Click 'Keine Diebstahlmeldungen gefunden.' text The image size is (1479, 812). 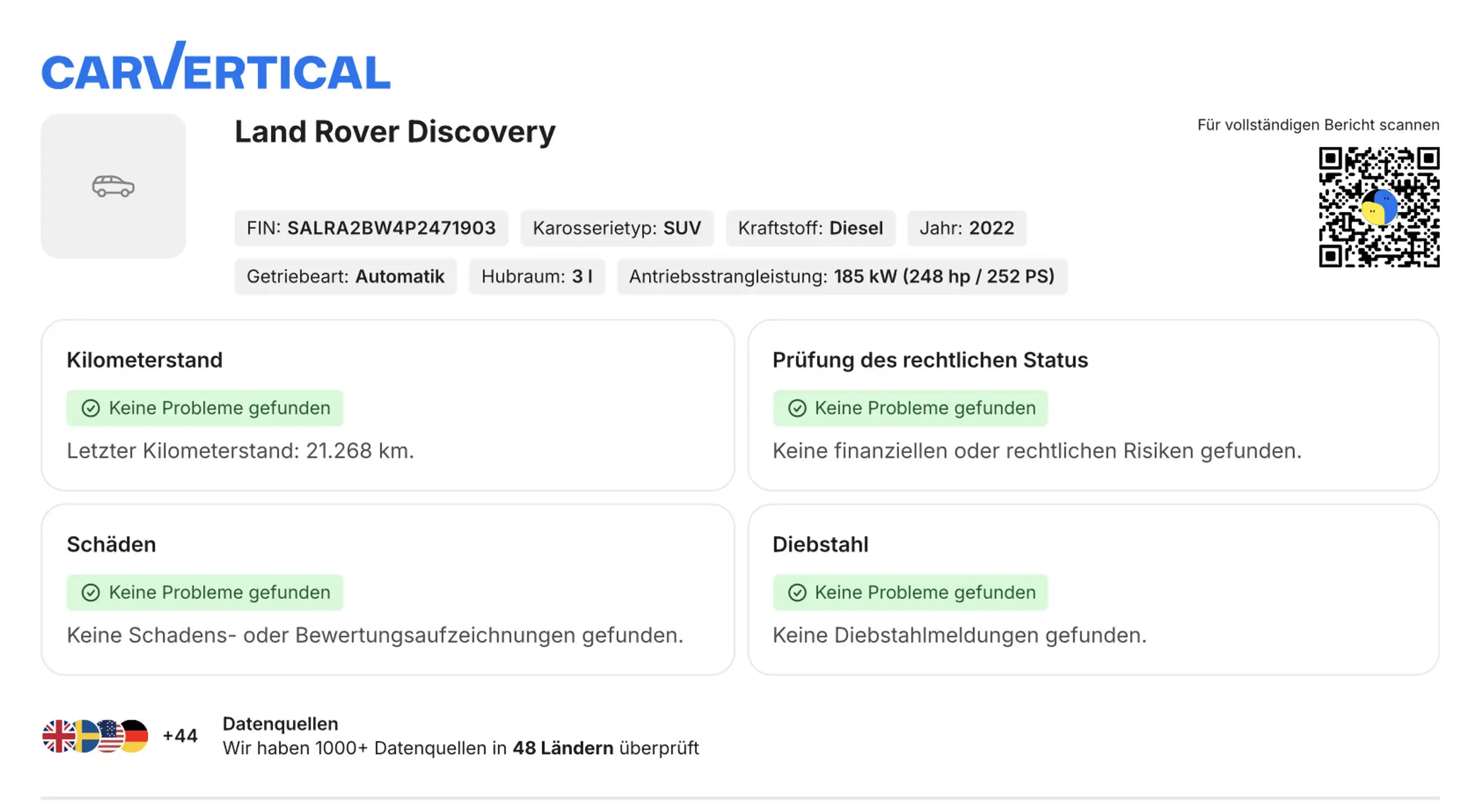[x=960, y=635]
